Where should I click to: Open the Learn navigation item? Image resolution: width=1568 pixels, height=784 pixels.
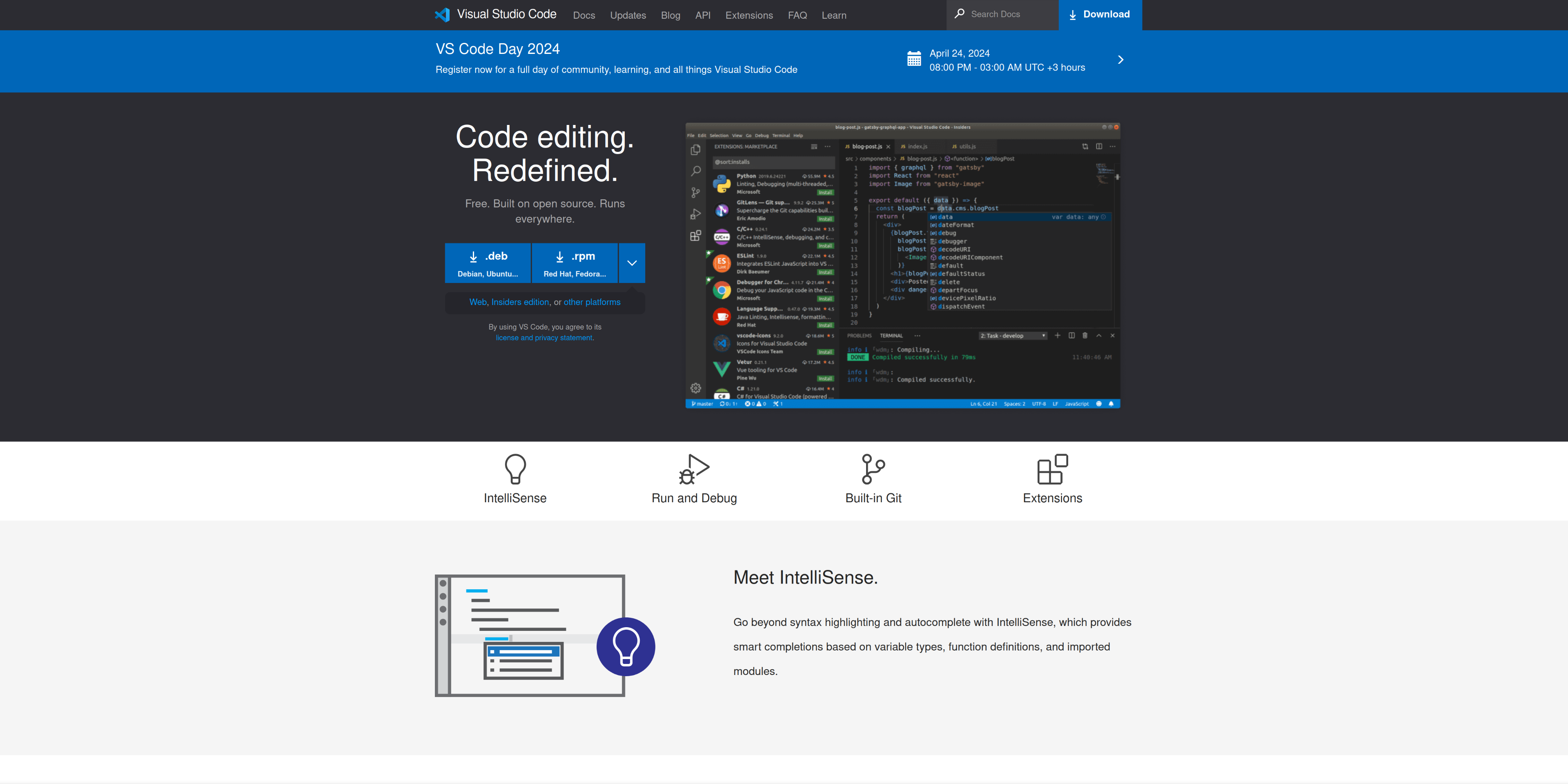(833, 15)
